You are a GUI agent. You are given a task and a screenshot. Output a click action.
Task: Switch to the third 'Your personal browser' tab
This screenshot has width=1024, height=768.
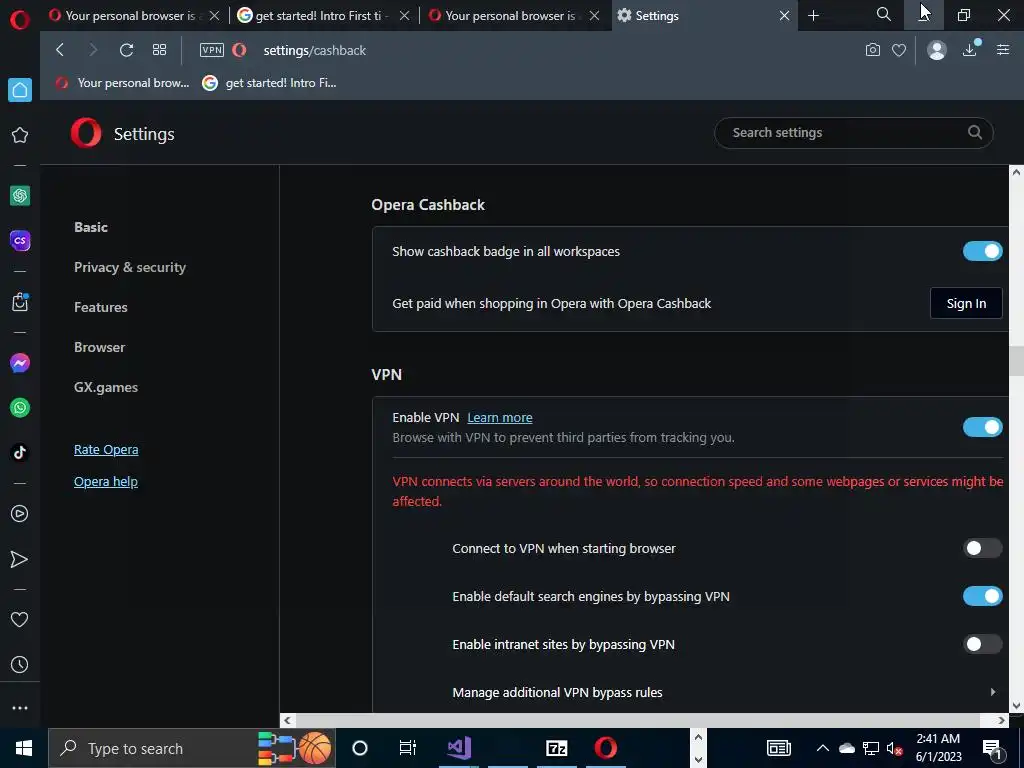506,16
